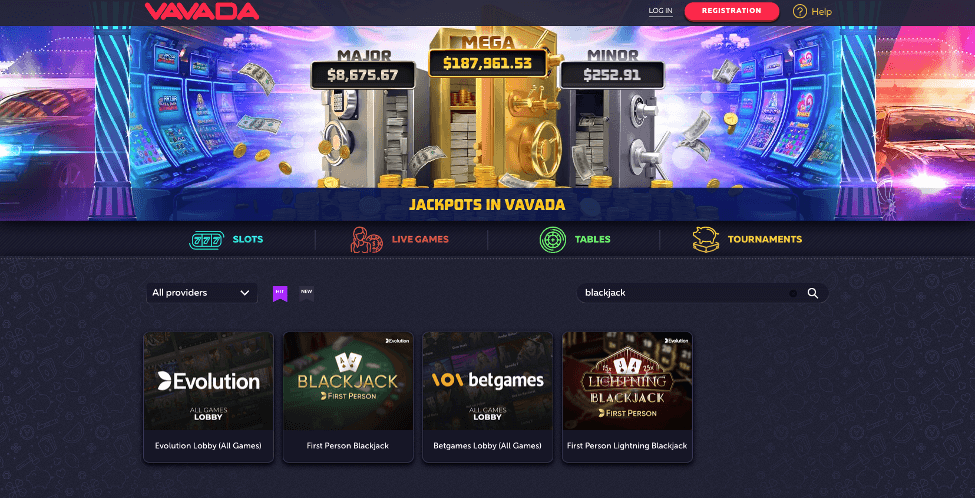Open the Betgames Lobby game tile

coord(487,397)
